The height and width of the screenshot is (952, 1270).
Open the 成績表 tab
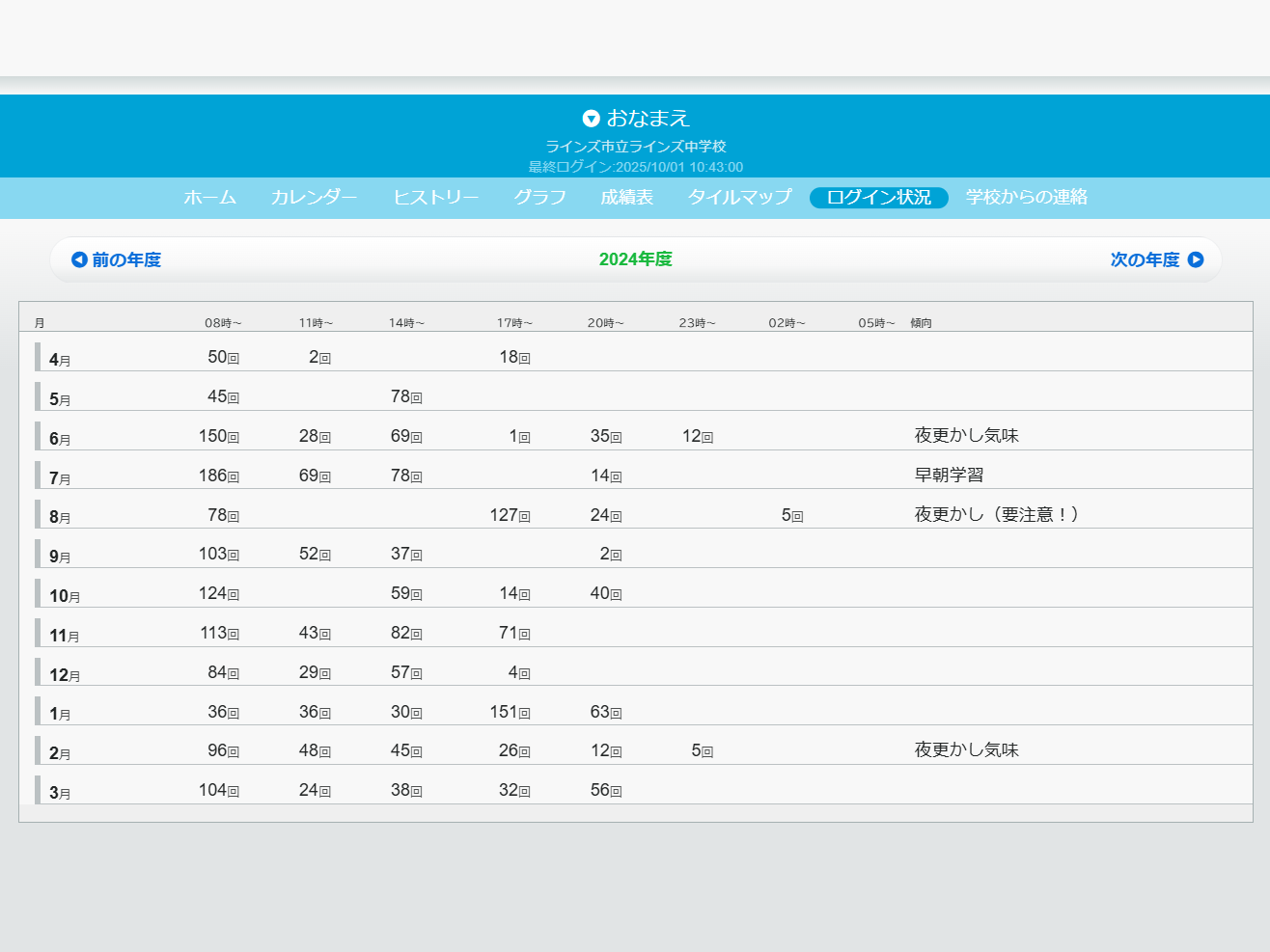(x=626, y=198)
